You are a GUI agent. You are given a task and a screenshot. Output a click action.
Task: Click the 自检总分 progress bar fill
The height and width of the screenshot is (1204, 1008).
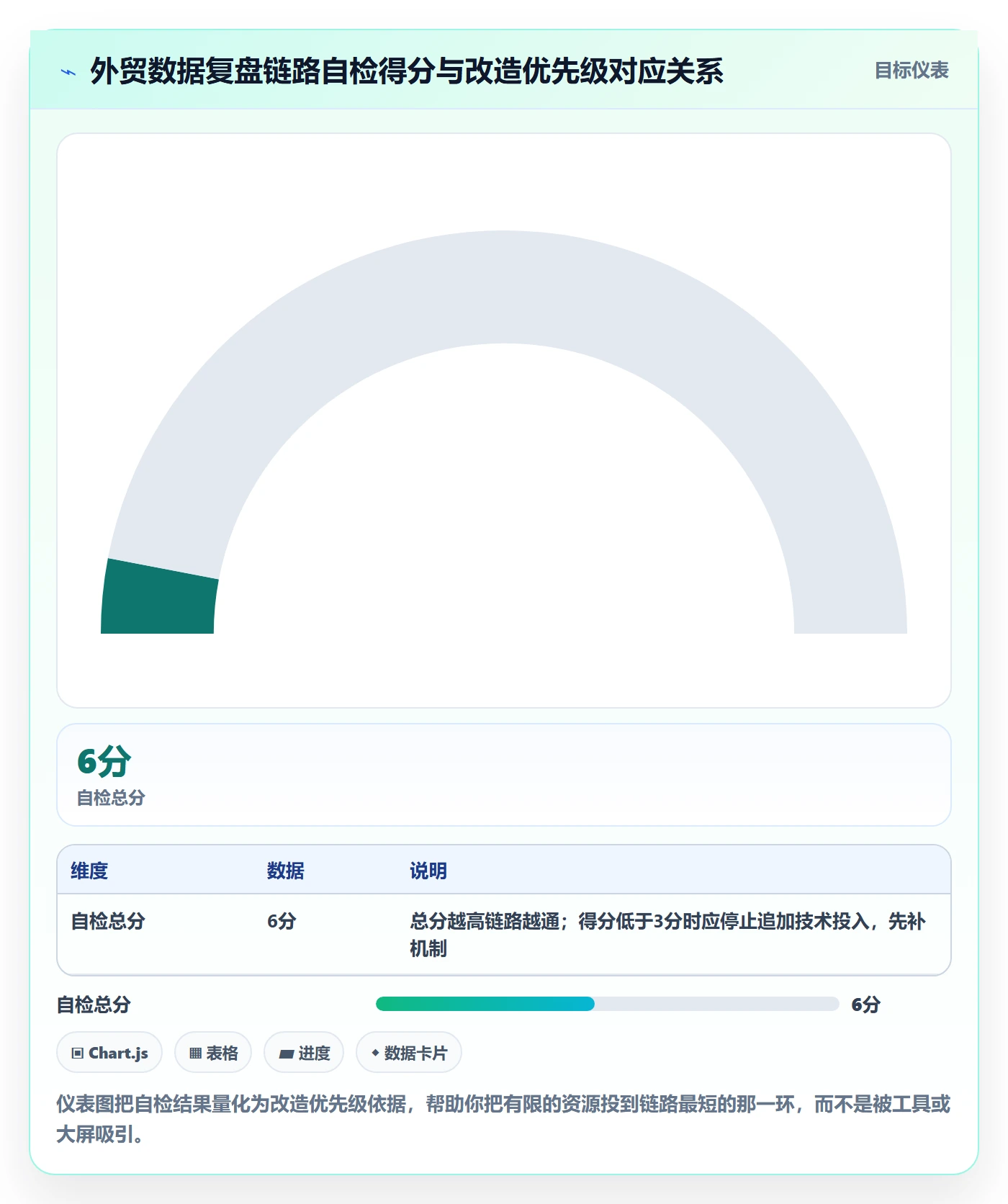485,1004
